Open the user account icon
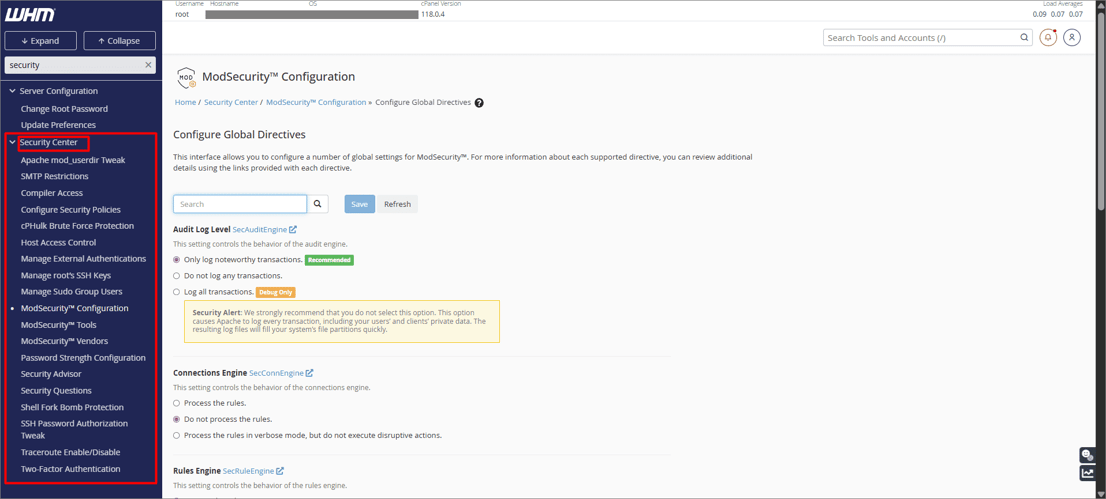 point(1072,38)
